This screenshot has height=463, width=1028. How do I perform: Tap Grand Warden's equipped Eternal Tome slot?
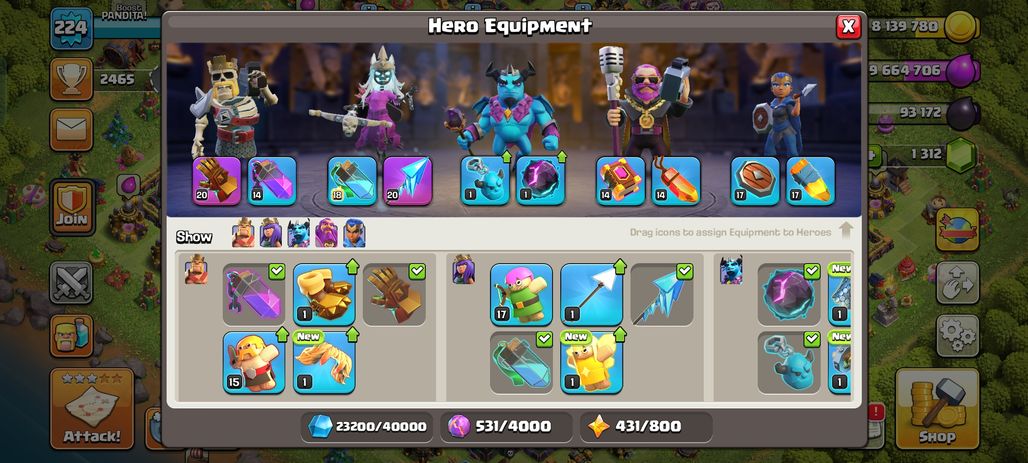click(621, 181)
